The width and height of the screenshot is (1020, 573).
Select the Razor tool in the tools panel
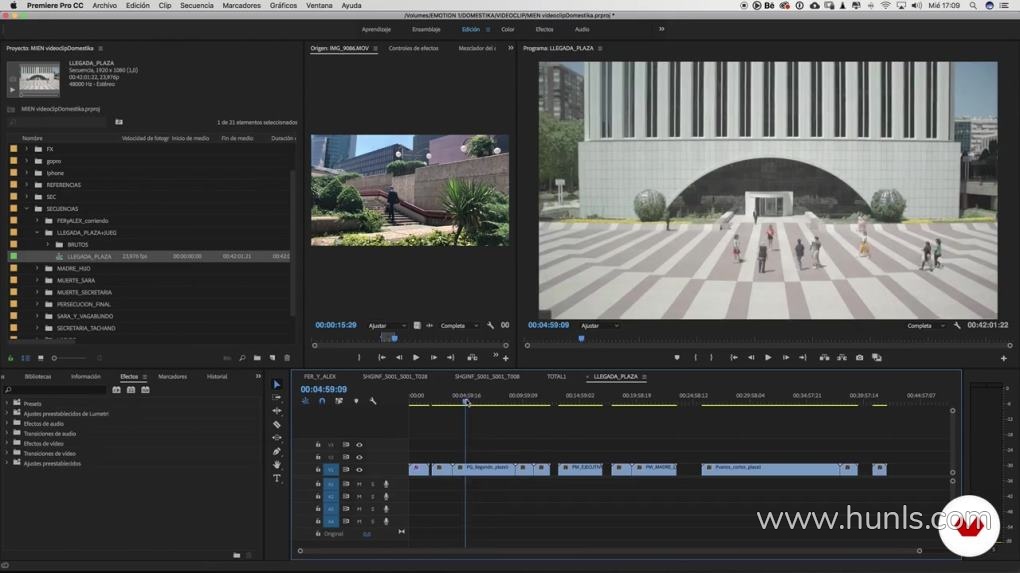tap(277, 425)
